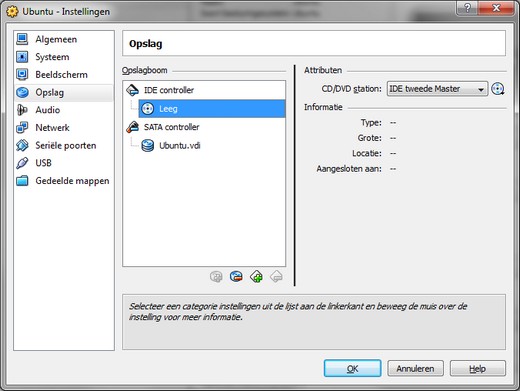Click the greyed add controller icon
Image resolution: width=520 pixels, height=391 pixels.
point(216,276)
